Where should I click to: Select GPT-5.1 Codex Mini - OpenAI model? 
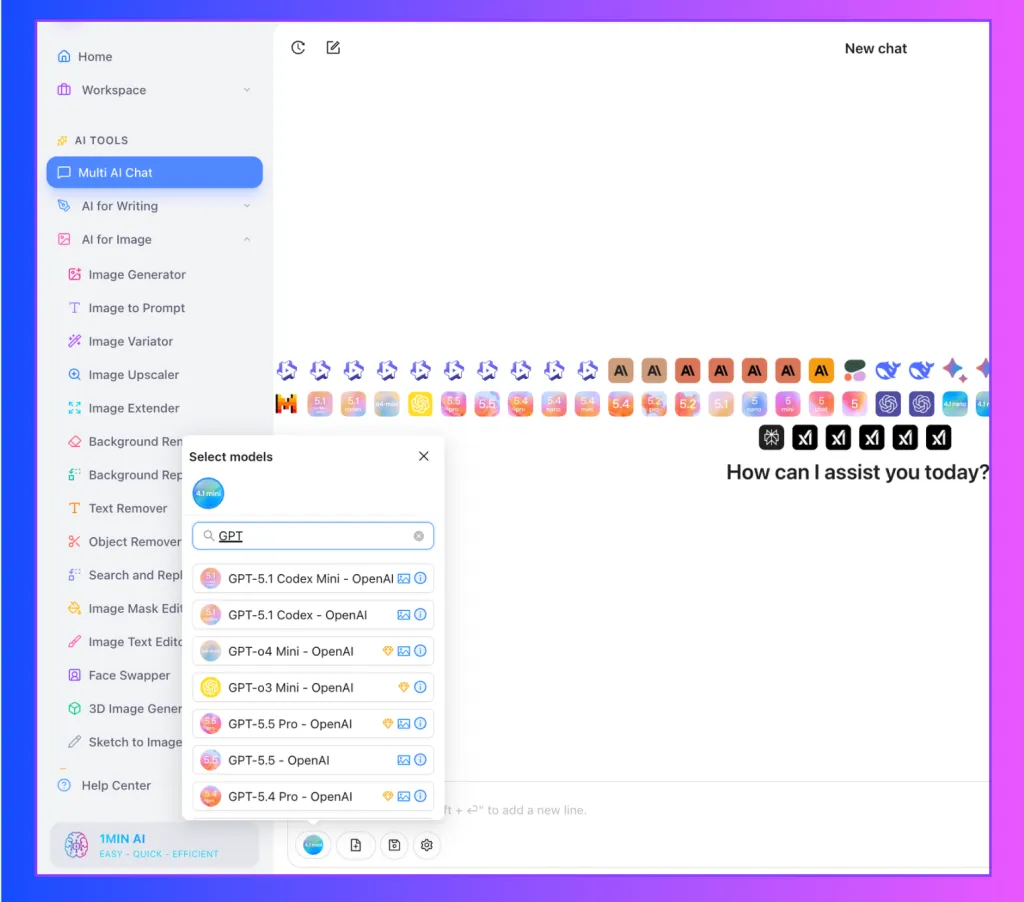click(x=313, y=578)
